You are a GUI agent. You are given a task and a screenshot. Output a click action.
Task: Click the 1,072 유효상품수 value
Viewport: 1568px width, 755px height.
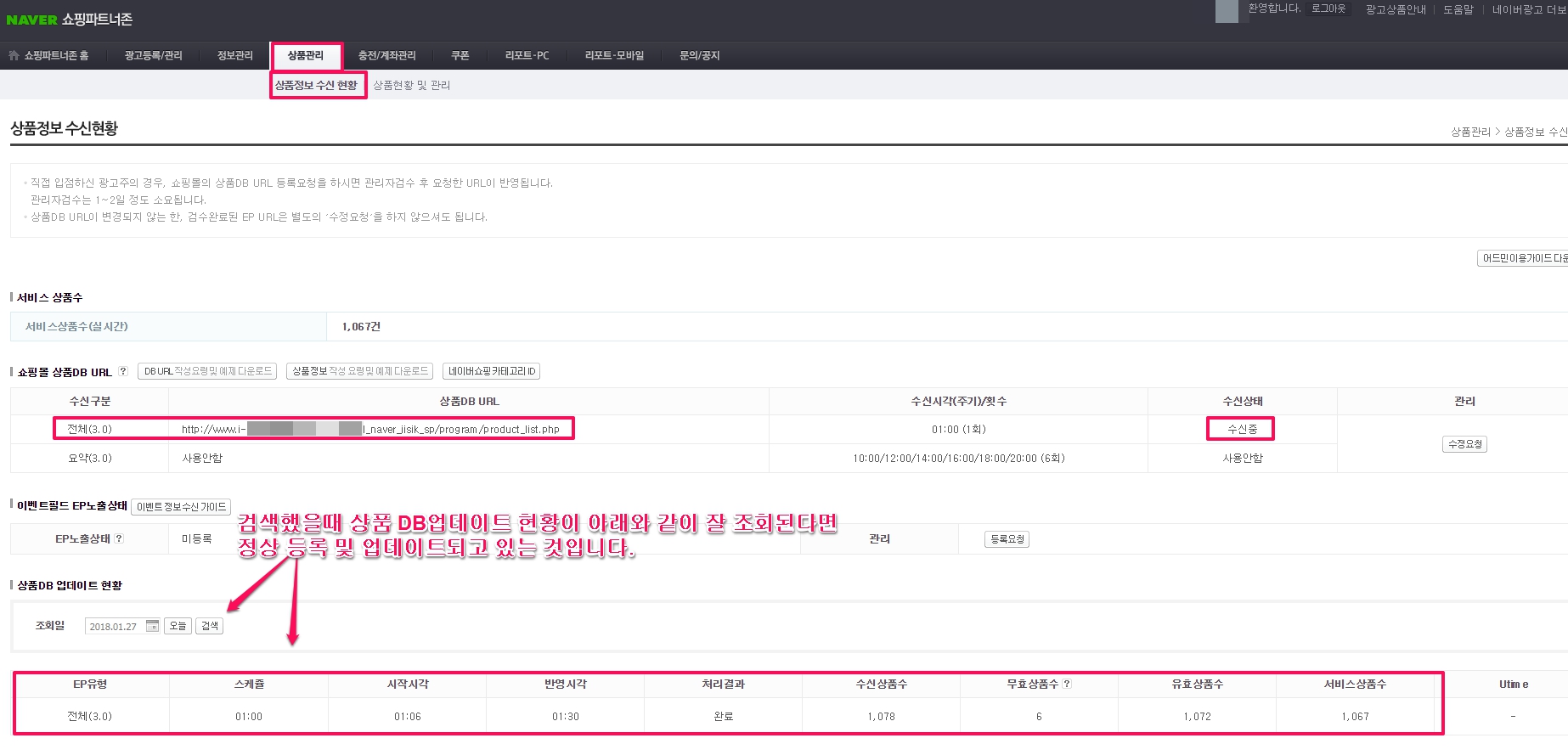tap(1197, 717)
